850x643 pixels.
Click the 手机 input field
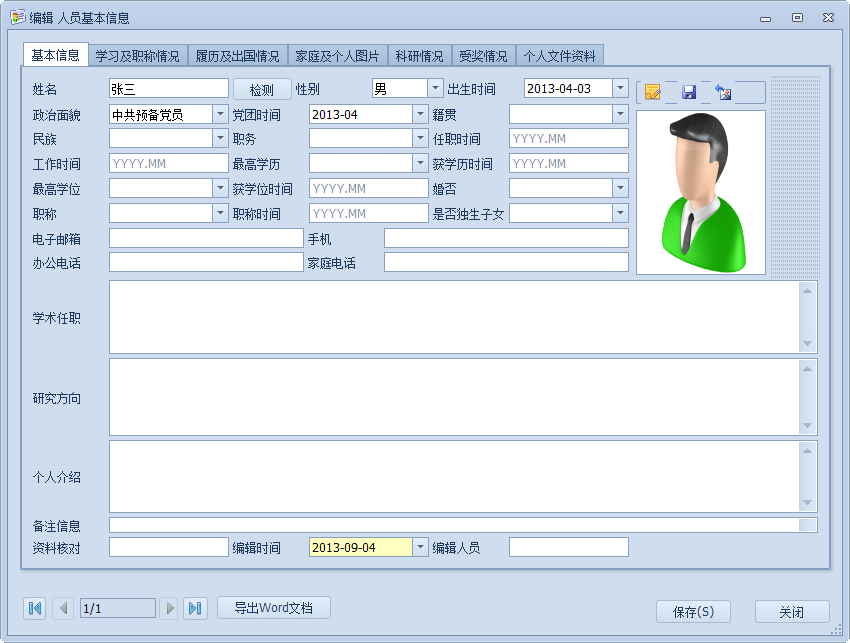[506, 238]
